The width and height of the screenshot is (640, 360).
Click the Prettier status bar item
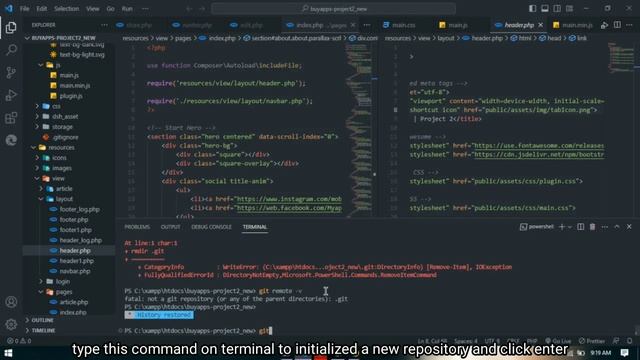click(x=592, y=341)
